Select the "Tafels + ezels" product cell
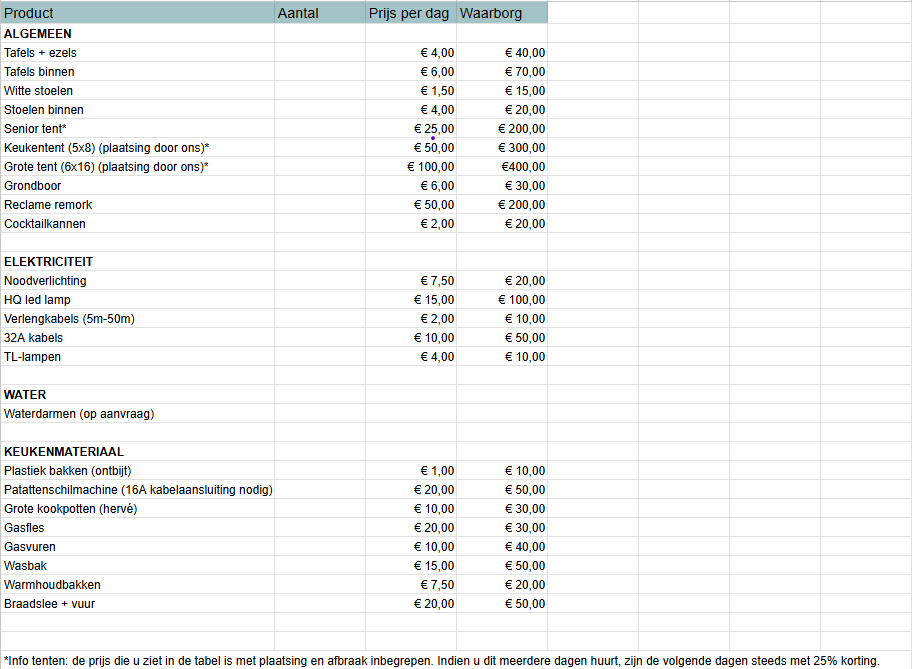The height and width of the screenshot is (669, 912). (137, 53)
